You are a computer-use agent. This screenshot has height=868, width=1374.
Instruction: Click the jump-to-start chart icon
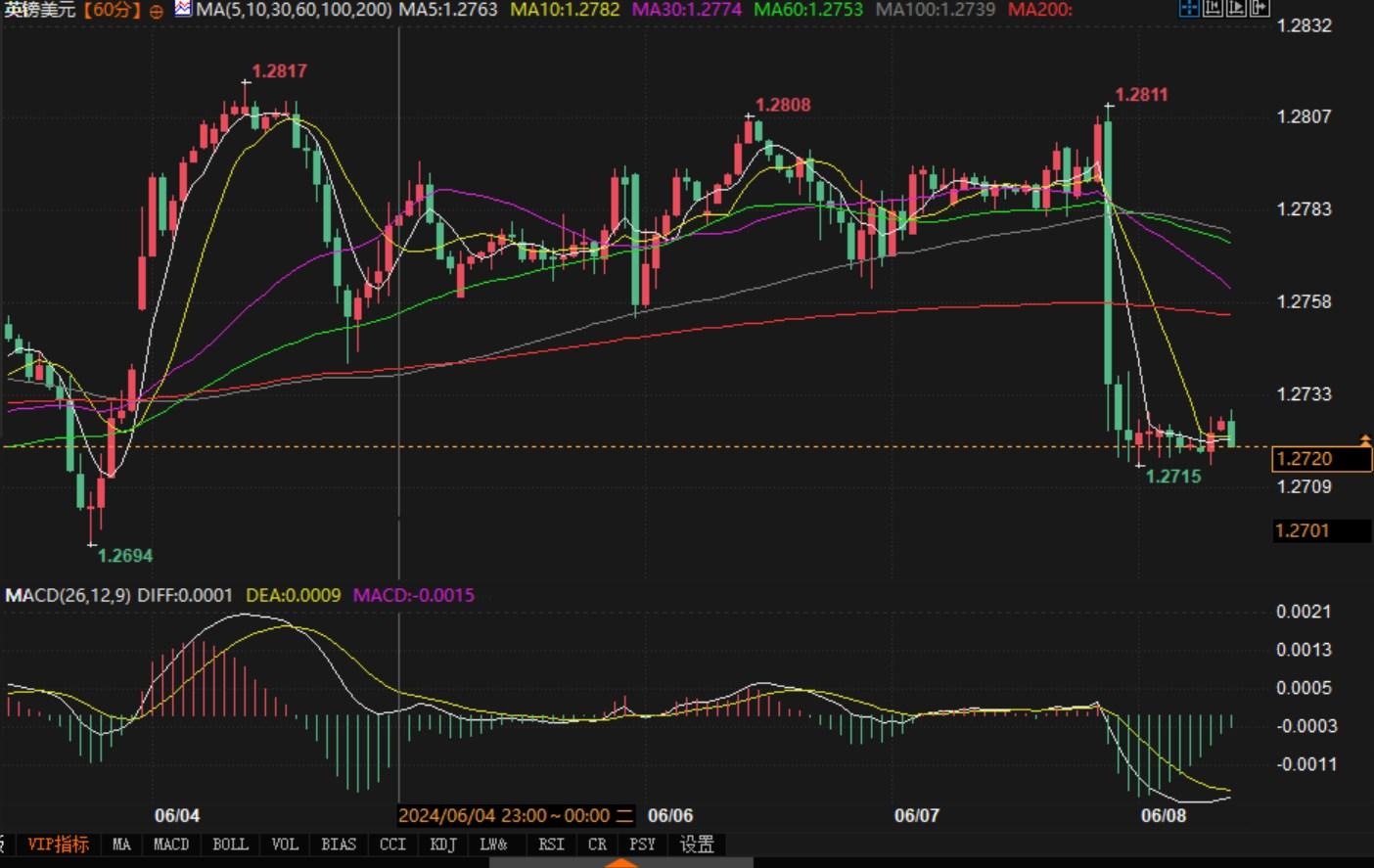(1213, 9)
